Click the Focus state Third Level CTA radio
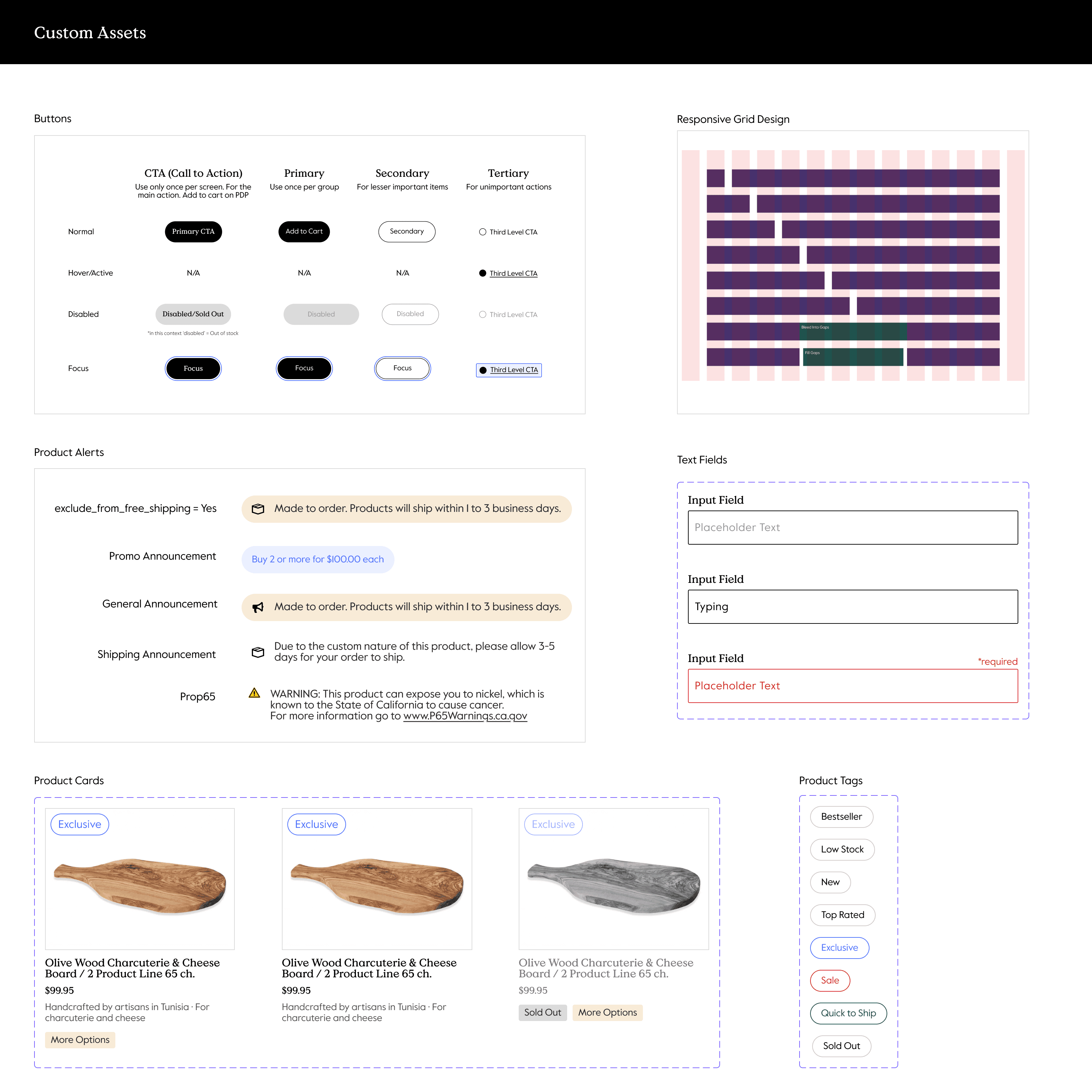1092x1092 pixels. (x=483, y=370)
